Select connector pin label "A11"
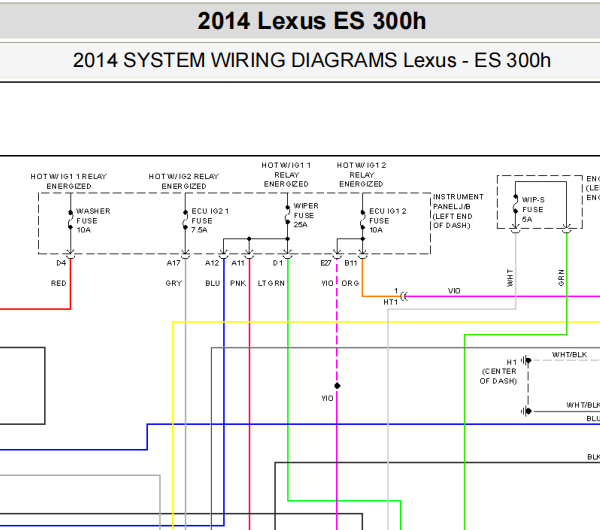Viewport: 600px width, 530px height. pyautogui.click(x=238, y=263)
